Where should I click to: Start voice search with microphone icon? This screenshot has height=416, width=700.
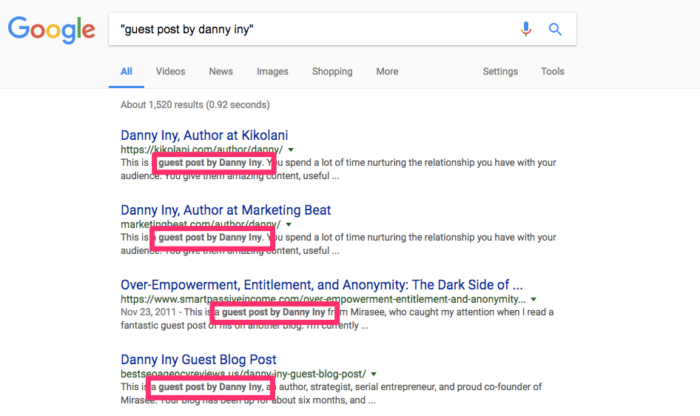click(x=526, y=29)
